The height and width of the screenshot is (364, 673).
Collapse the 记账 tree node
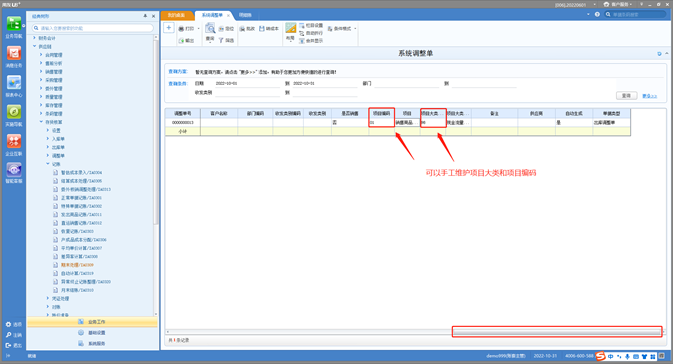pos(48,164)
